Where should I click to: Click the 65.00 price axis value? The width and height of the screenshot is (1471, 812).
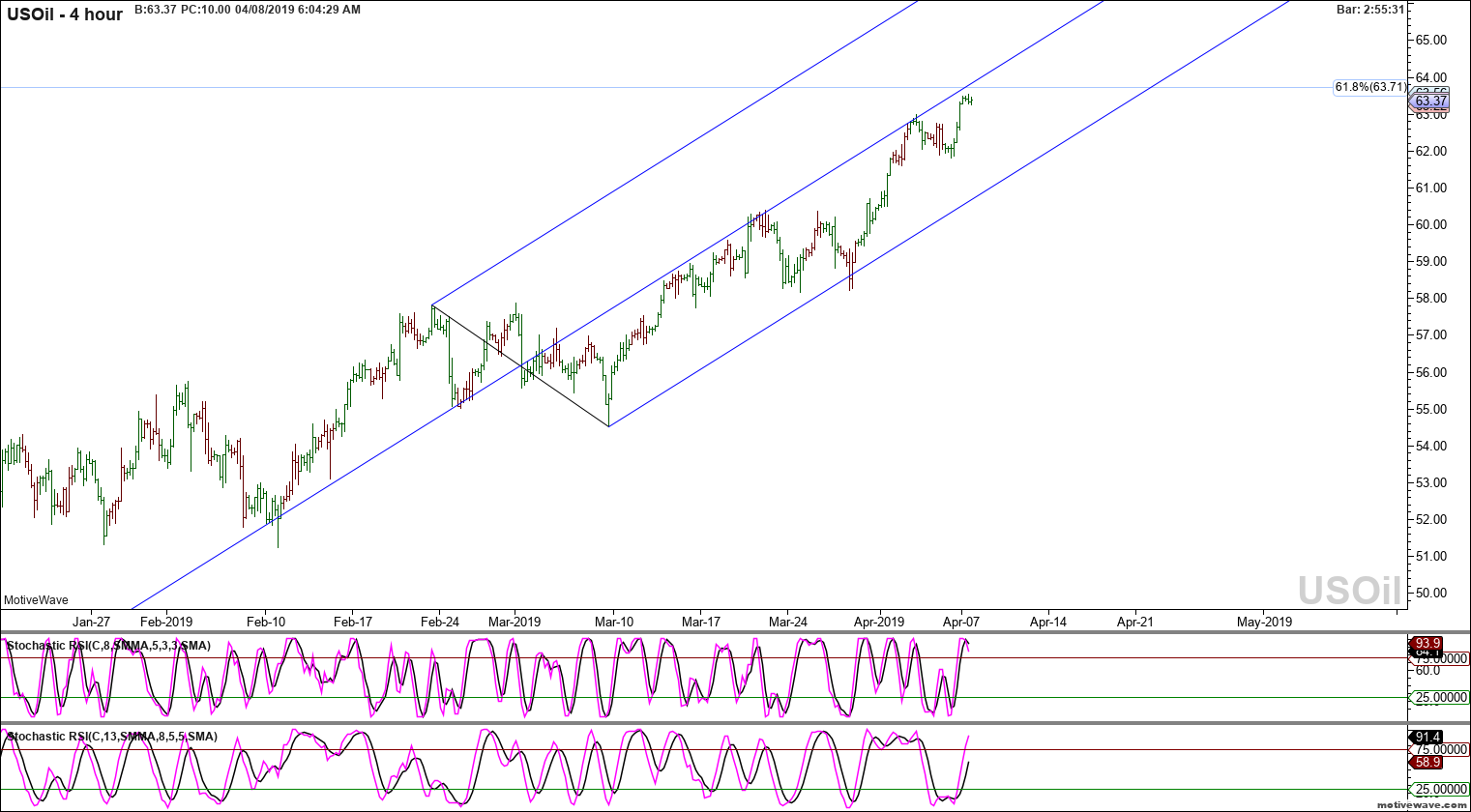pyautogui.click(x=1431, y=41)
